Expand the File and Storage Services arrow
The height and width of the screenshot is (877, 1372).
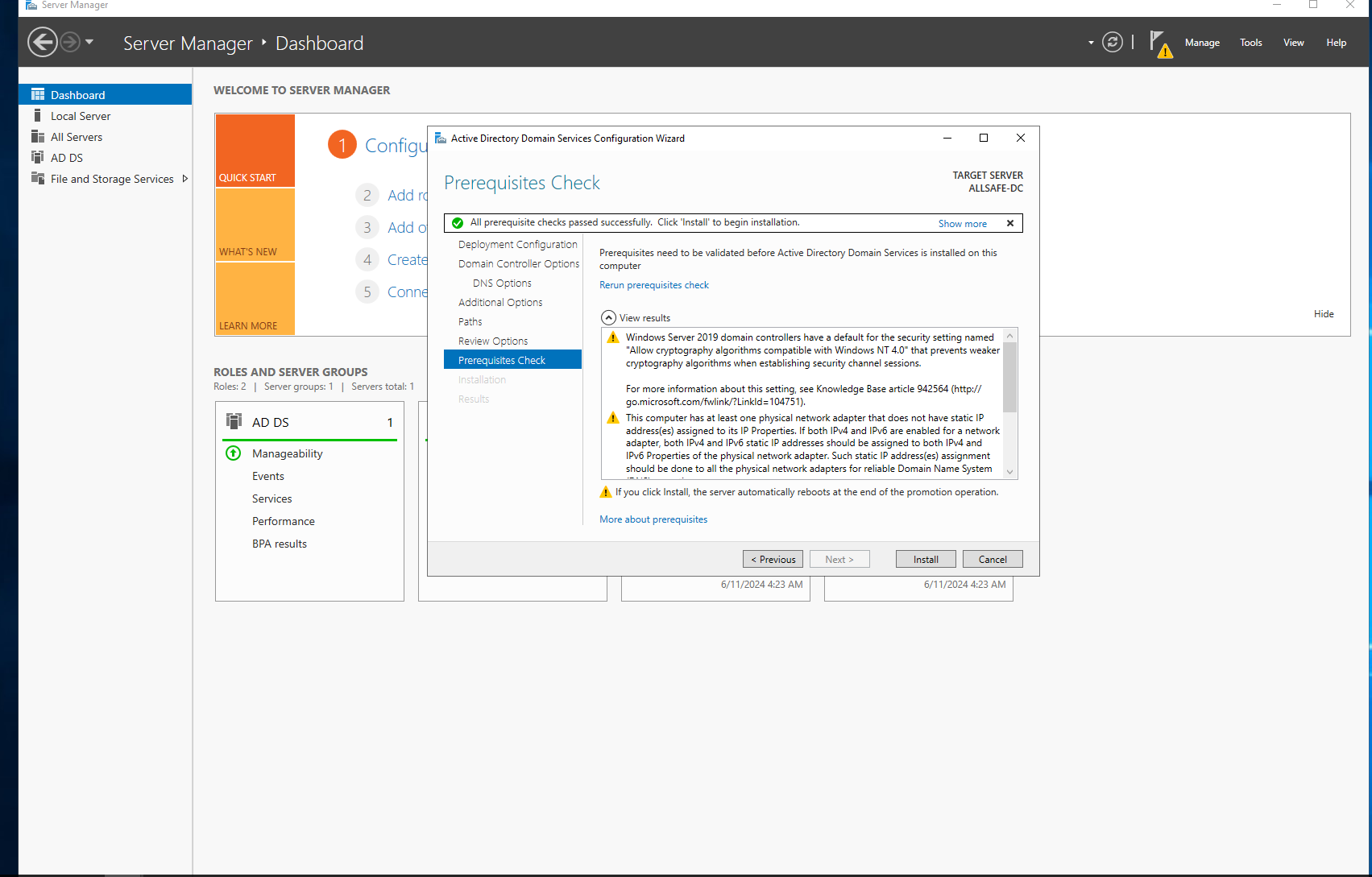[185, 179]
